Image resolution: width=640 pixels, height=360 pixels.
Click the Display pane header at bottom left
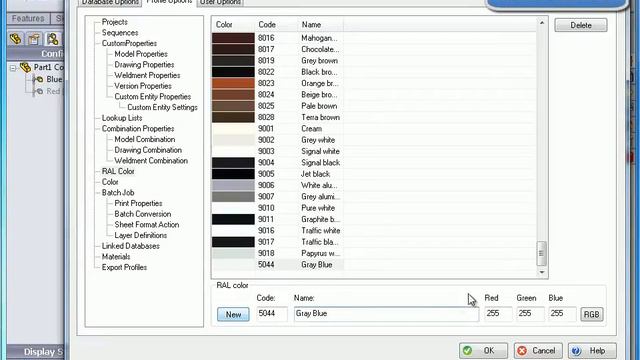(x=36, y=352)
